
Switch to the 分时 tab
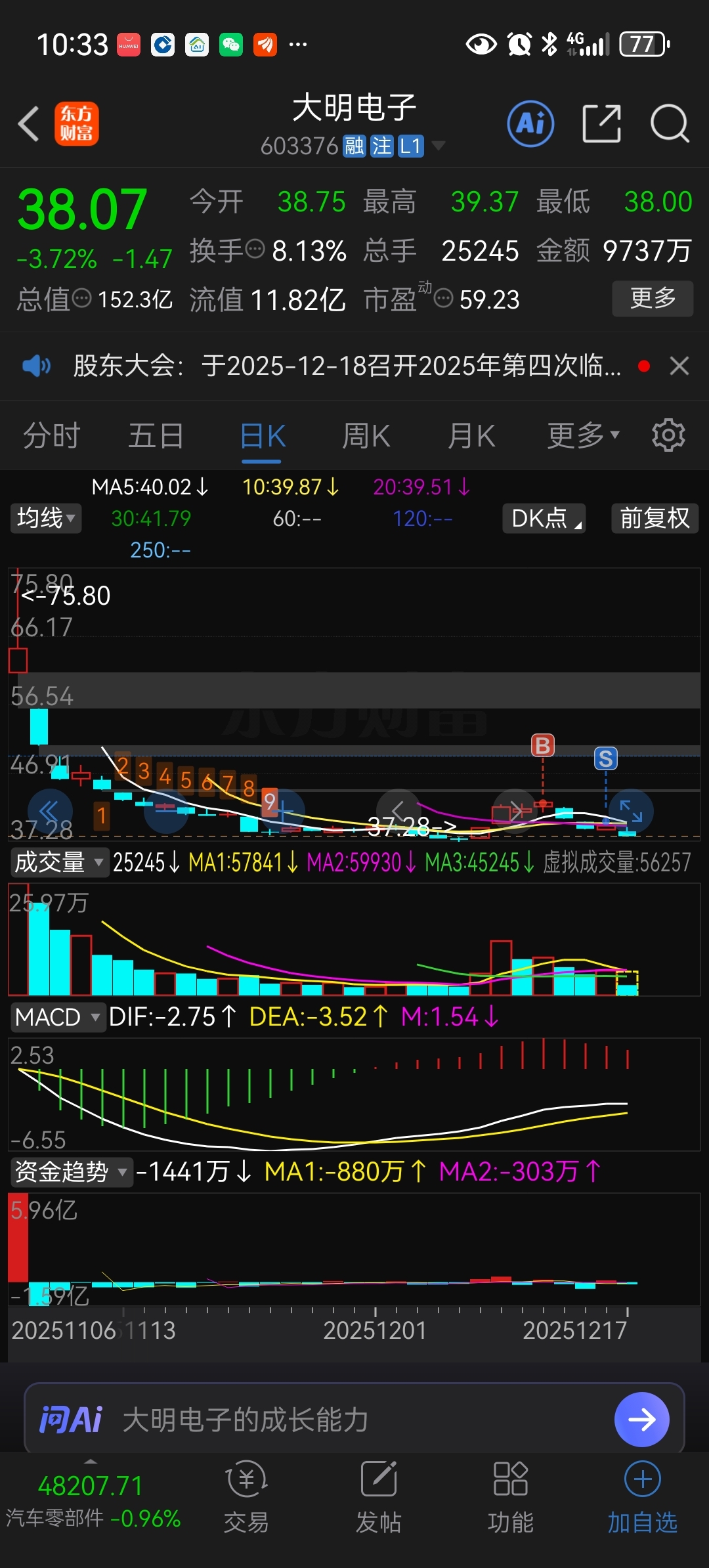(52, 436)
